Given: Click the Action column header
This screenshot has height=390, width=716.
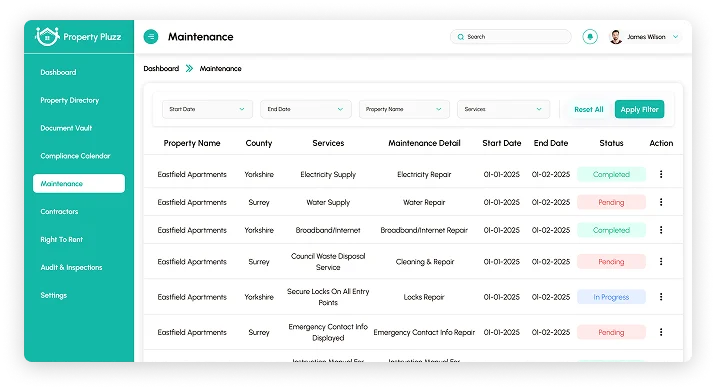Looking at the screenshot, I should point(661,143).
